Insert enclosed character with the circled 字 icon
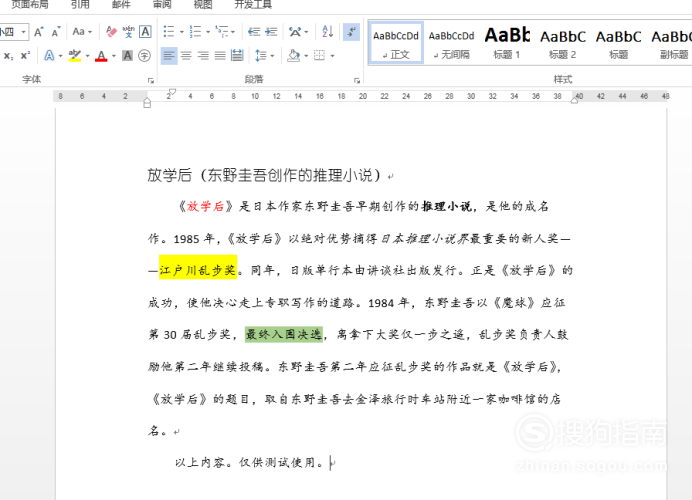Screen dimensions: 692x500 [144, 56]
